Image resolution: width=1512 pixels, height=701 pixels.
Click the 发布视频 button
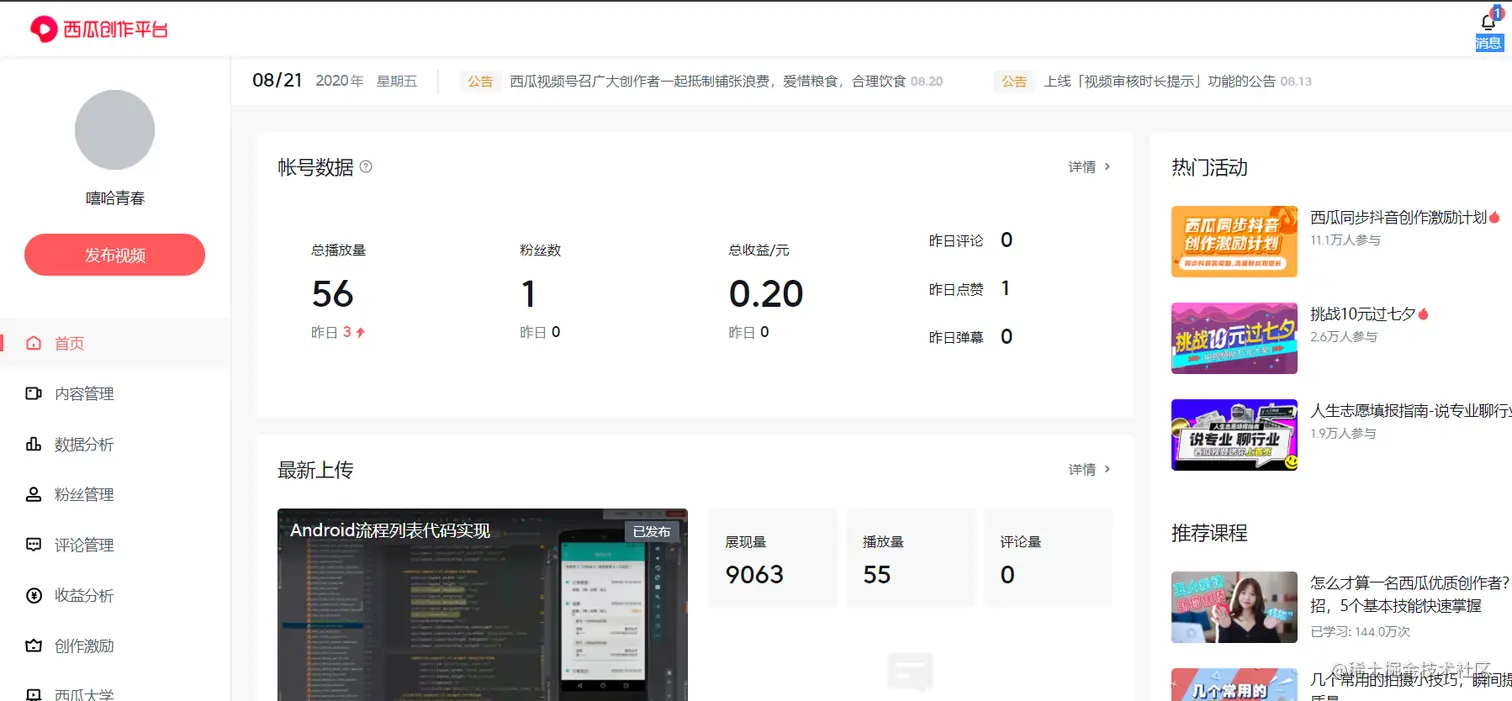point(115,255)
